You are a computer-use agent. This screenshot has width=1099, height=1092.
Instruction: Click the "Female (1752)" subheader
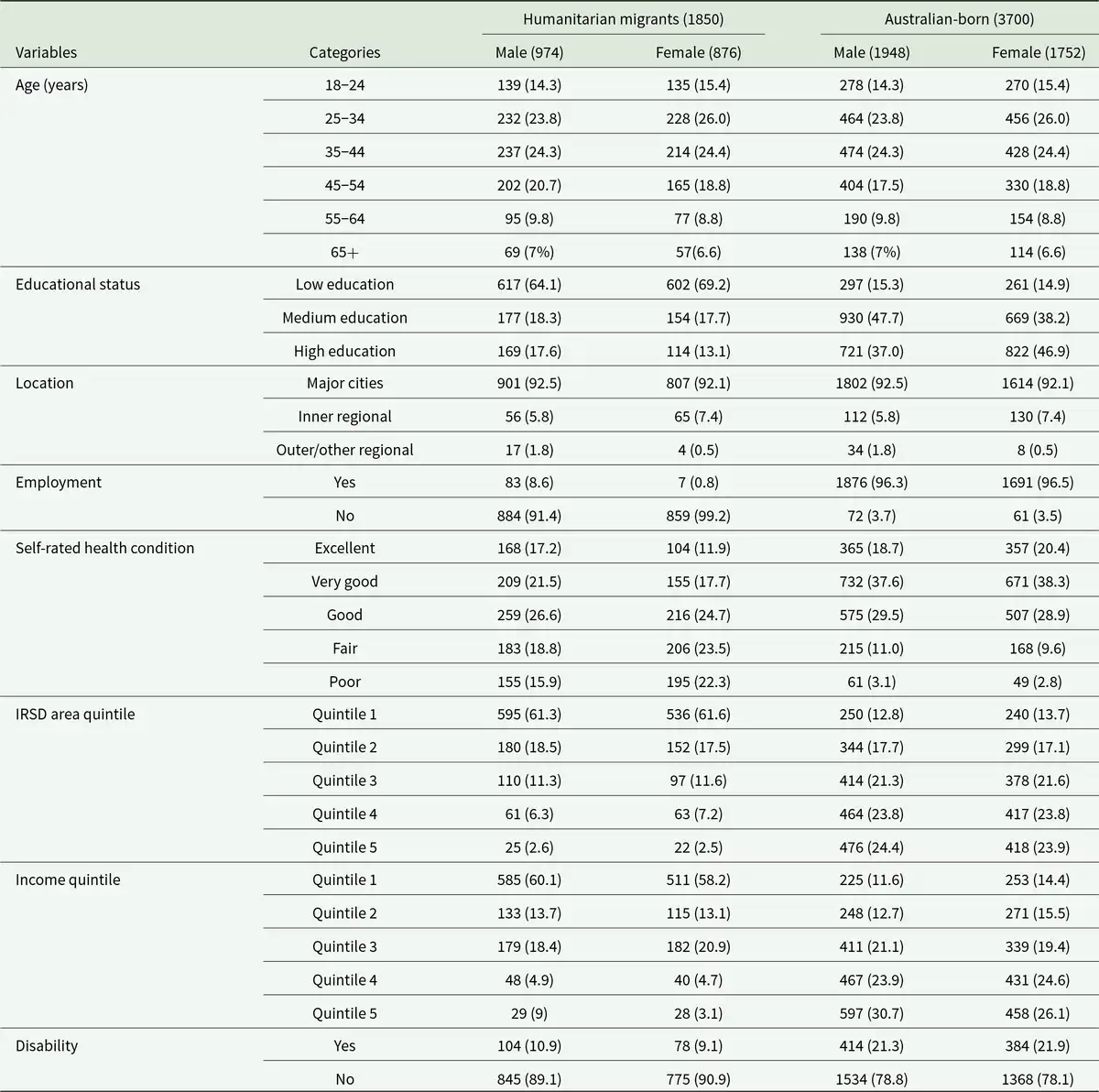click(x=1037, y=53)
